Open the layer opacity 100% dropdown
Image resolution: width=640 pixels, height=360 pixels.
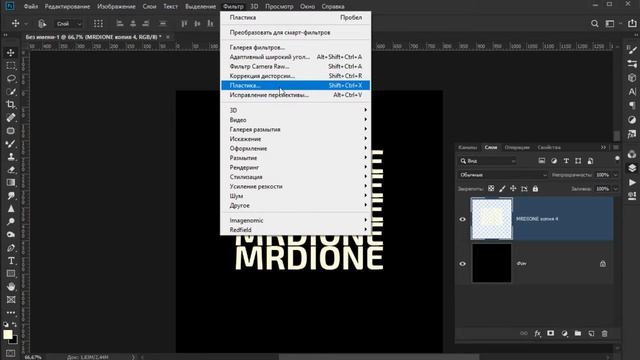(x=616, y=175)
